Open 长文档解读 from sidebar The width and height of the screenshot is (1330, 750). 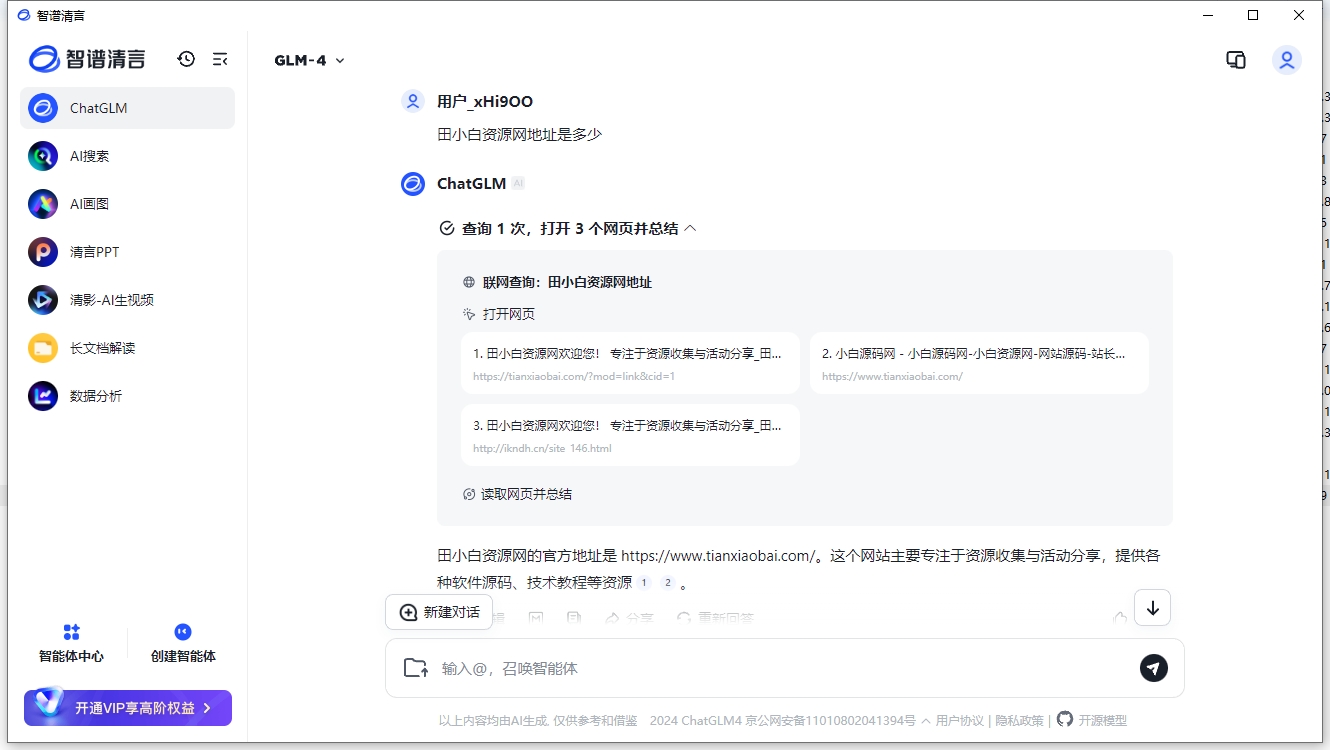[127, 348]
